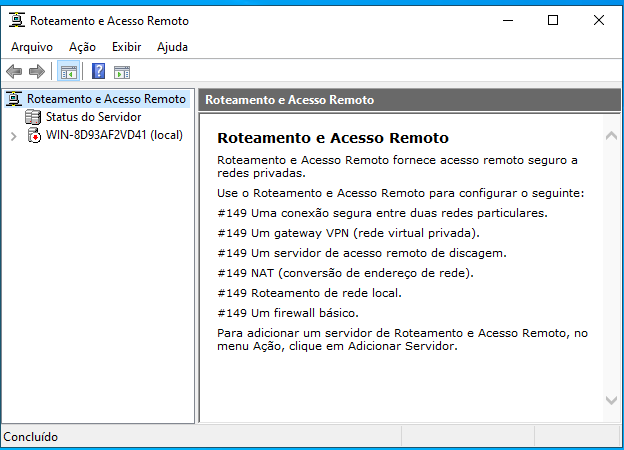Select WIN-8D93AF2VD41 (local) server
This screenshot has height=450, width=624.
[x=115, y=135]
